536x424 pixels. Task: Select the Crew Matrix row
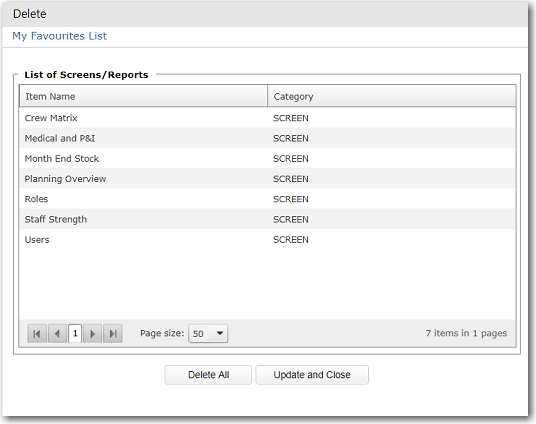pyautogui.click(x=267, y=118)
